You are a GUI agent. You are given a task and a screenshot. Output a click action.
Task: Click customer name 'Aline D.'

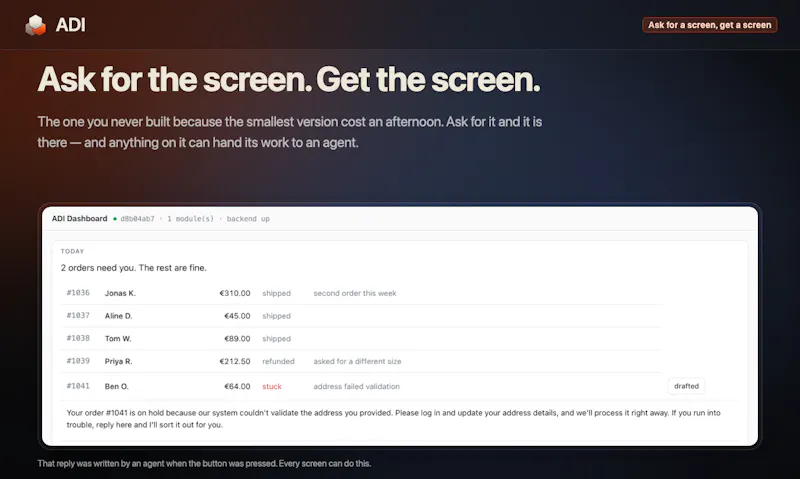[118, 316]
